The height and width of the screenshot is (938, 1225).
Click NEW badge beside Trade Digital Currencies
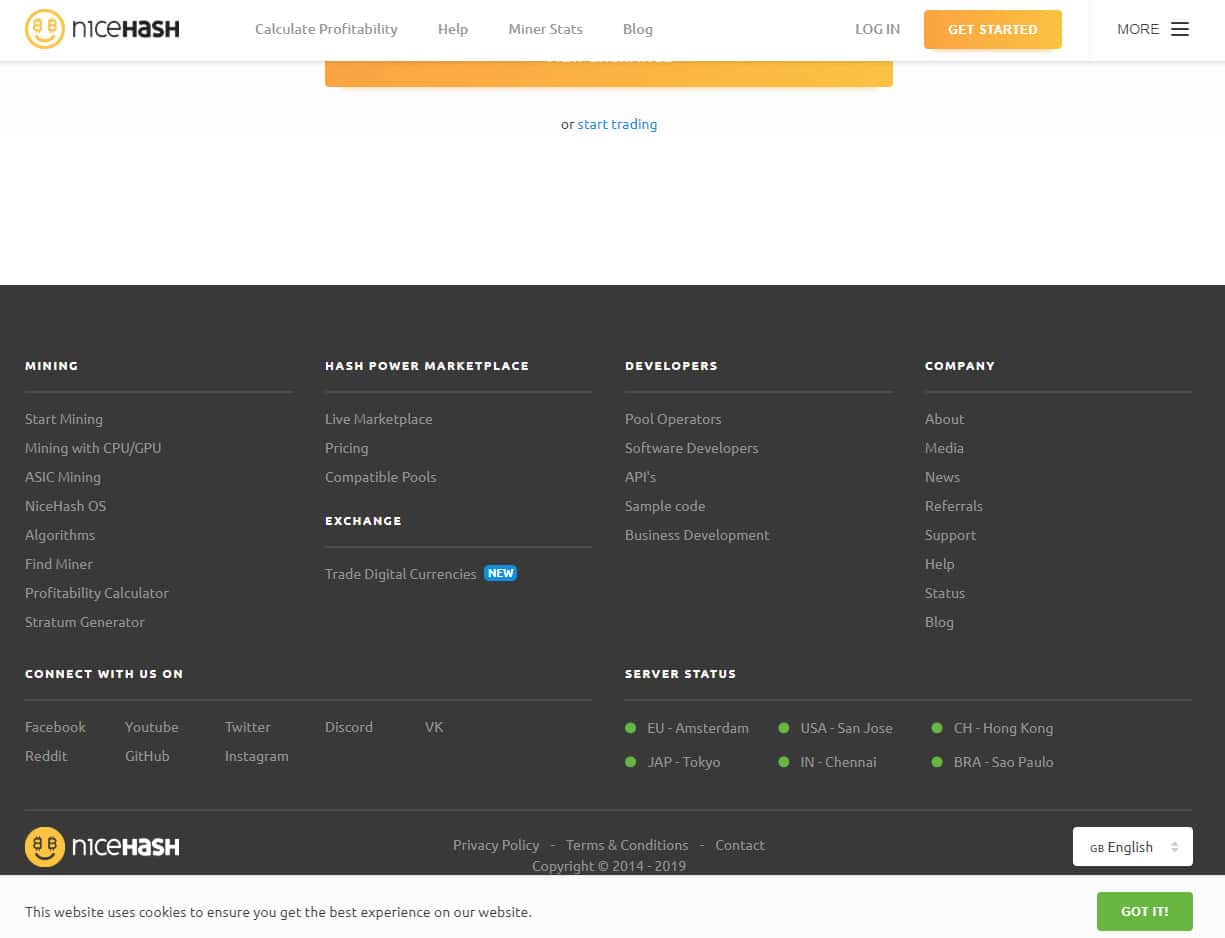(500, 574)
